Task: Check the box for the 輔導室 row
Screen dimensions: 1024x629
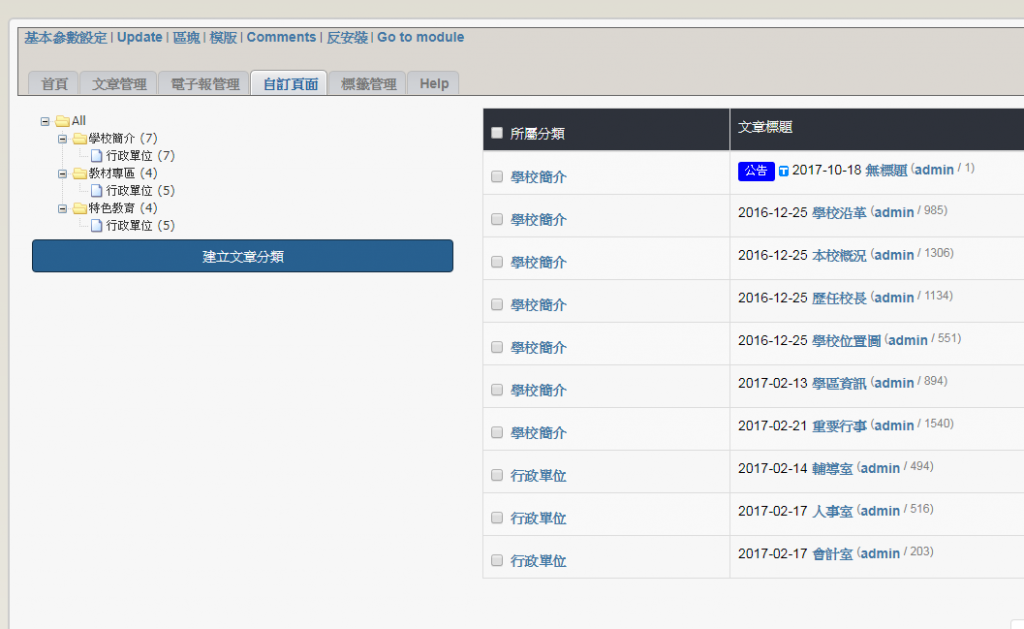Action: pyautogui.click(x=497, y=475)
